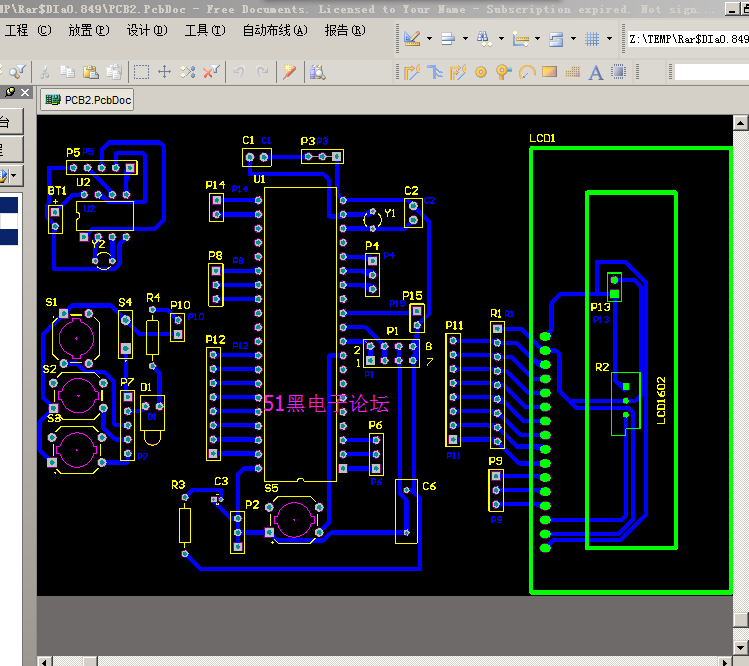Open the 自动布线(A) menu
Image resolution: width=749 pixels, height=666 pixels.
click(274, 30)
